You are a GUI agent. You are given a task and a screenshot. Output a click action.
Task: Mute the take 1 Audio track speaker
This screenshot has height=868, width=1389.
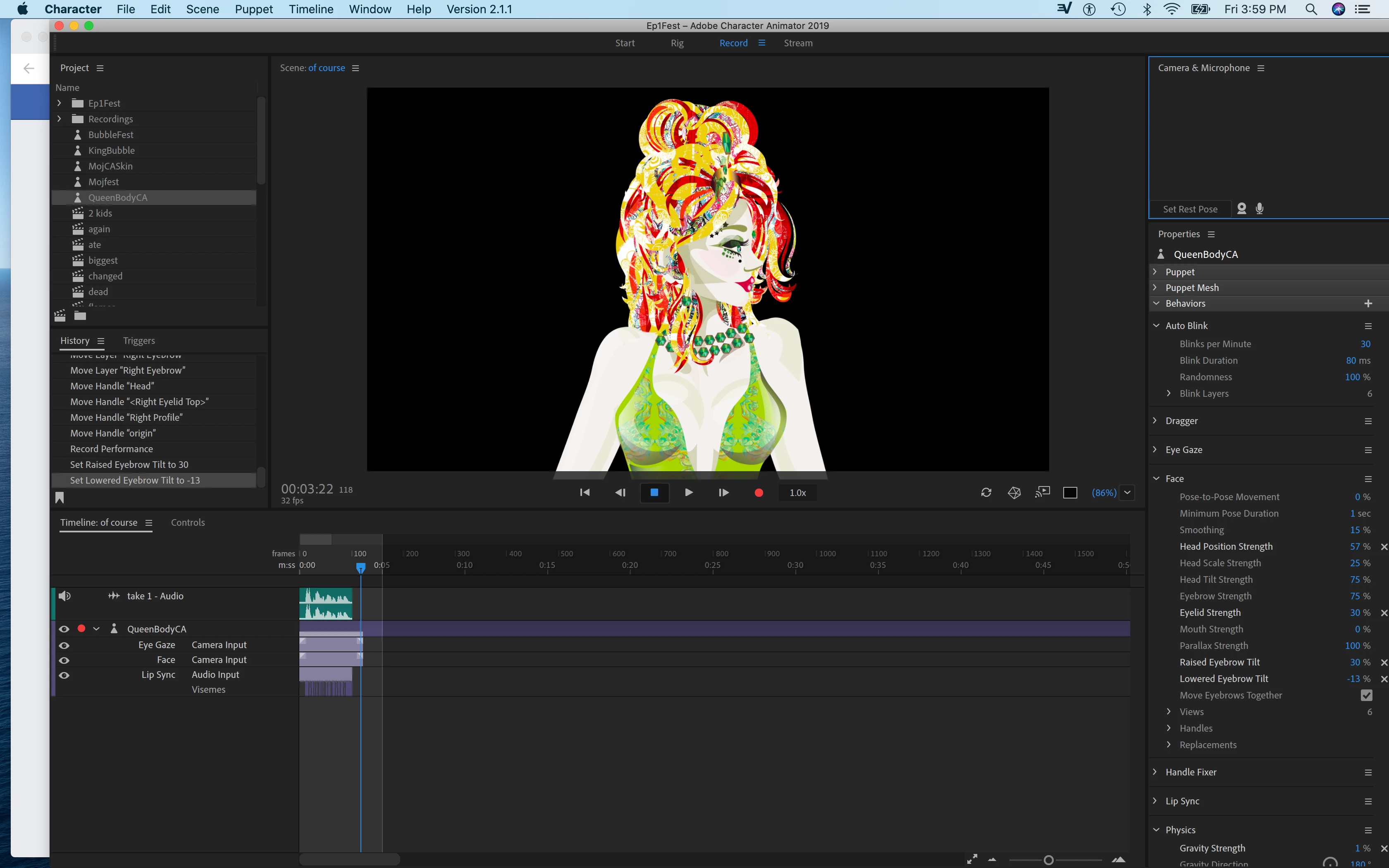click(x=65, y=596)
